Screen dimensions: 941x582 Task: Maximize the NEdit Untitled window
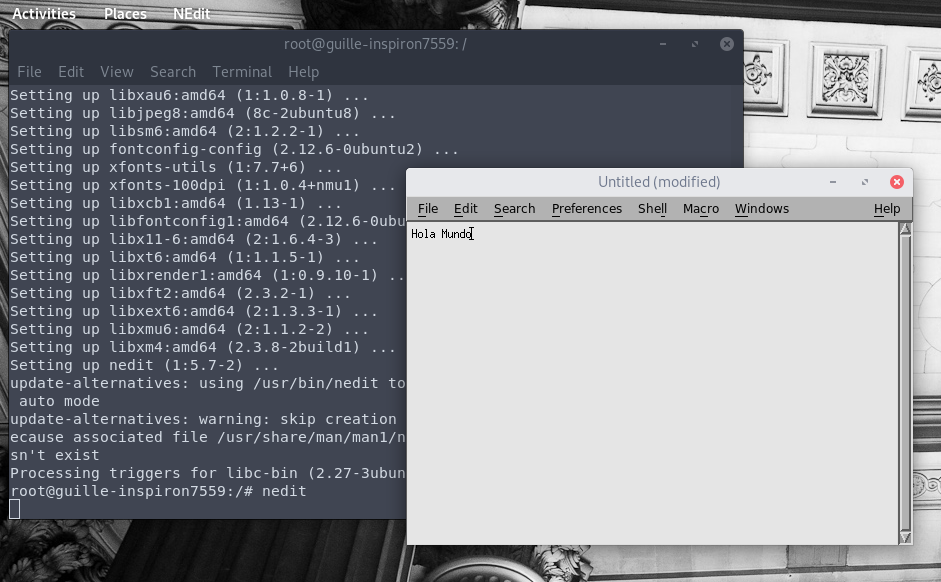[865, 182]
